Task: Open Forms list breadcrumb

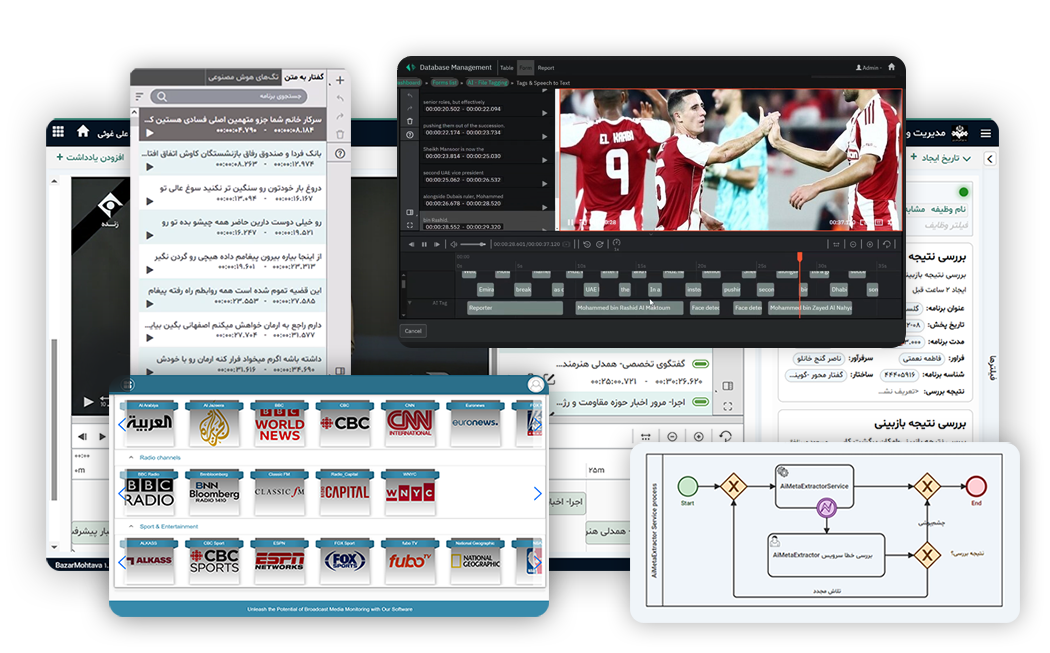Action: 444,83
